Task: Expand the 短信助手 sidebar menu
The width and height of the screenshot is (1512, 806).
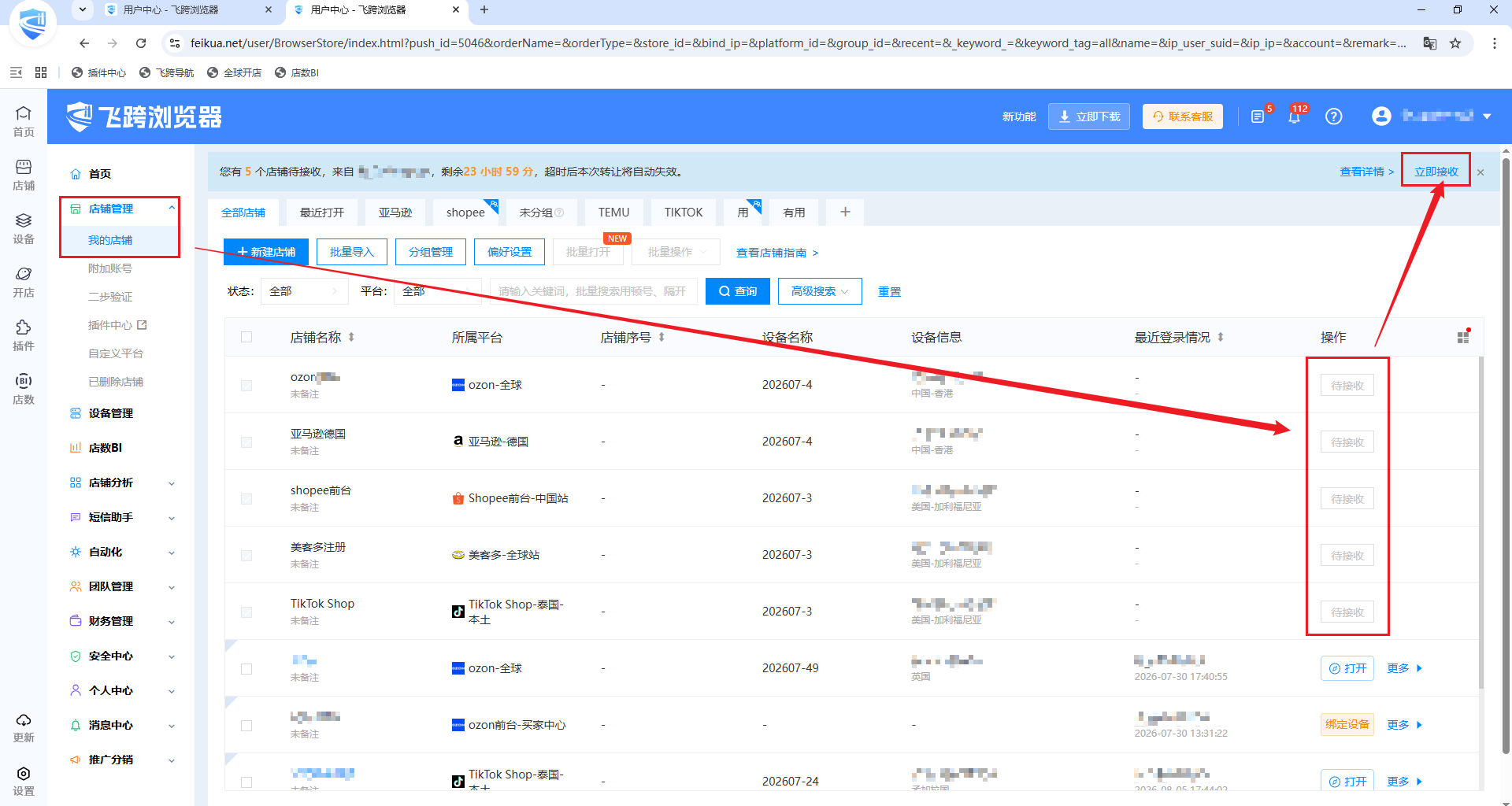Action: pos(122,517)
